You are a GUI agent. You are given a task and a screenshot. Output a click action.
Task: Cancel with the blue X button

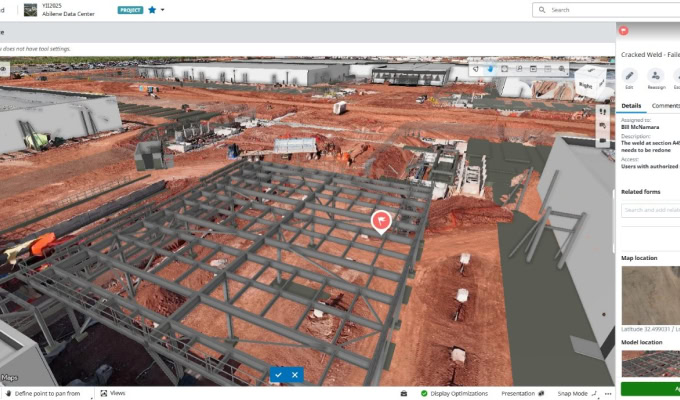click(x=295, y=375)
